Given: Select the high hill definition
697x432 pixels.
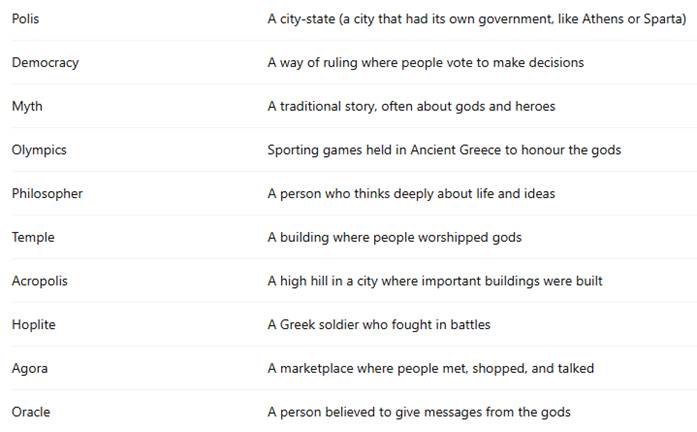Looking at the screenshot, I should 435,281.
